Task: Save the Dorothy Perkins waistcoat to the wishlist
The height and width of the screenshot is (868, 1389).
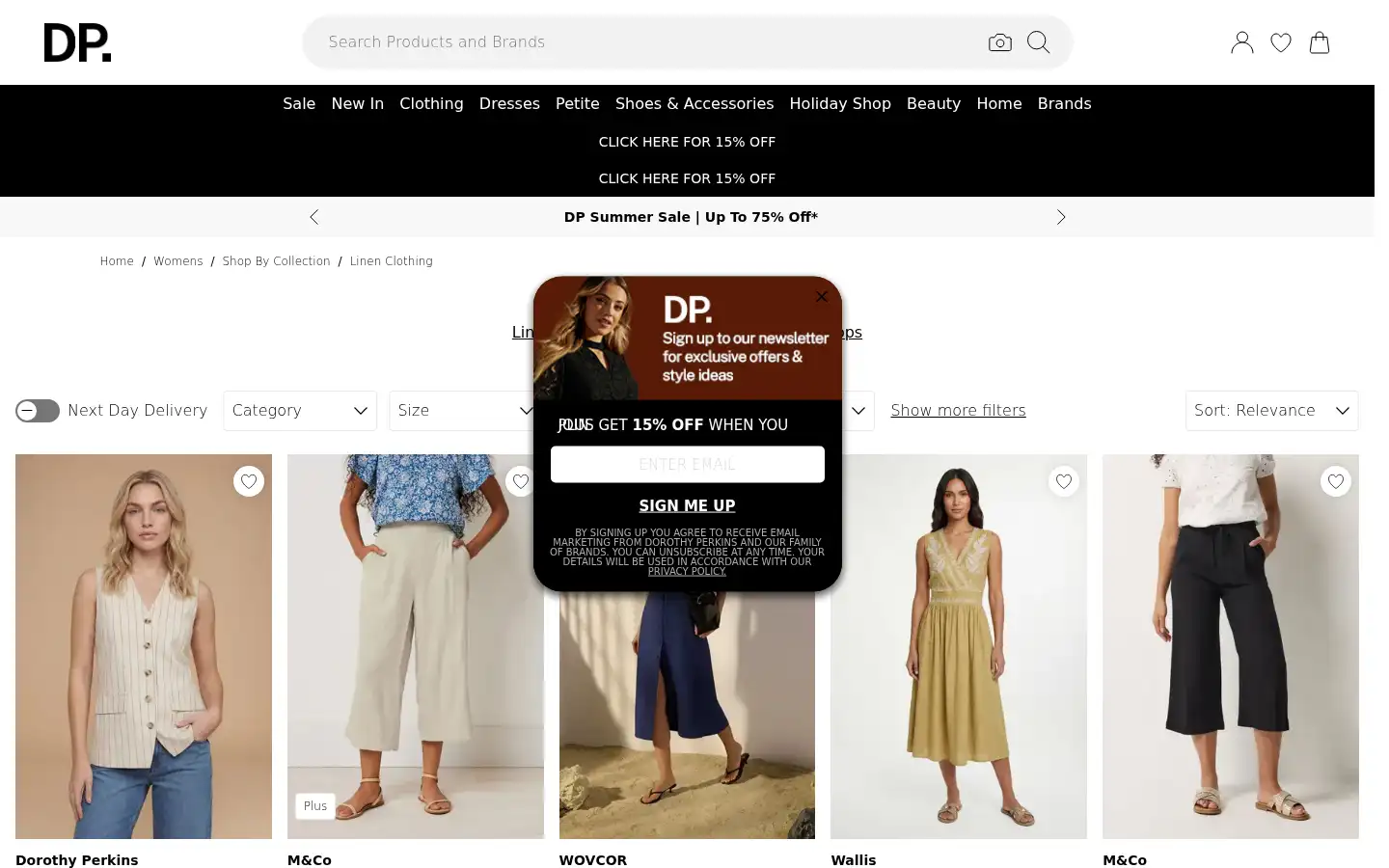Action: (249, 481)
